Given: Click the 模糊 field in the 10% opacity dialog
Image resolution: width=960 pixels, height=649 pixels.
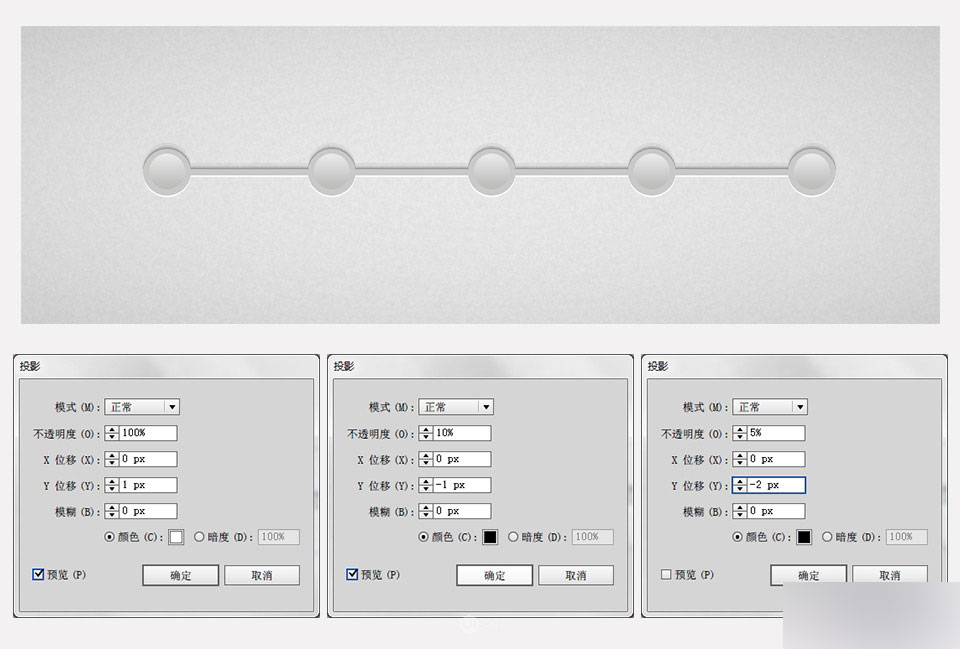Looking at the screenshot, I should pos(462,511).
